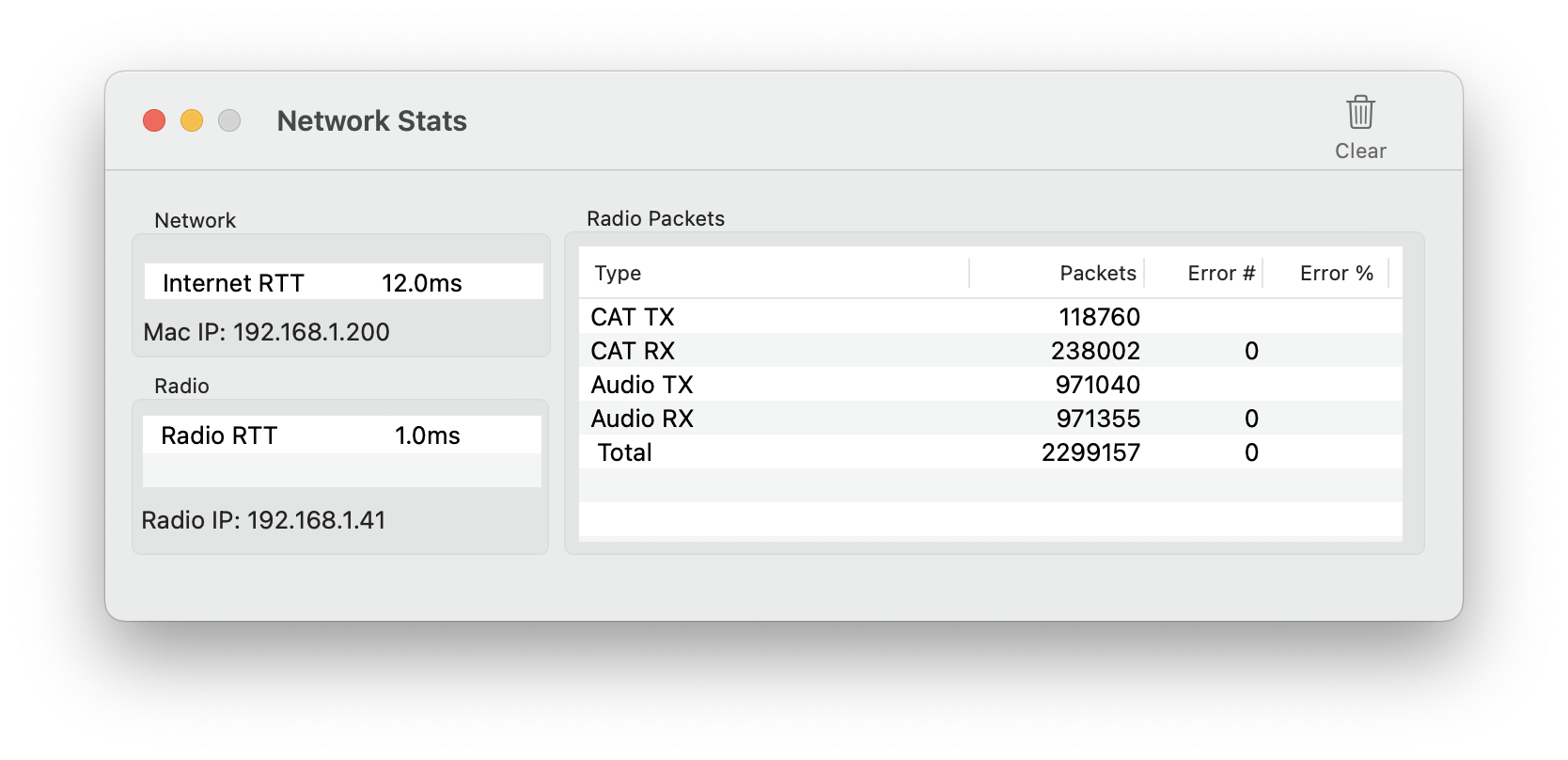Screen dimensions: 1568x760
Task: Select the Radio RTT row
Action: [342, 435]
